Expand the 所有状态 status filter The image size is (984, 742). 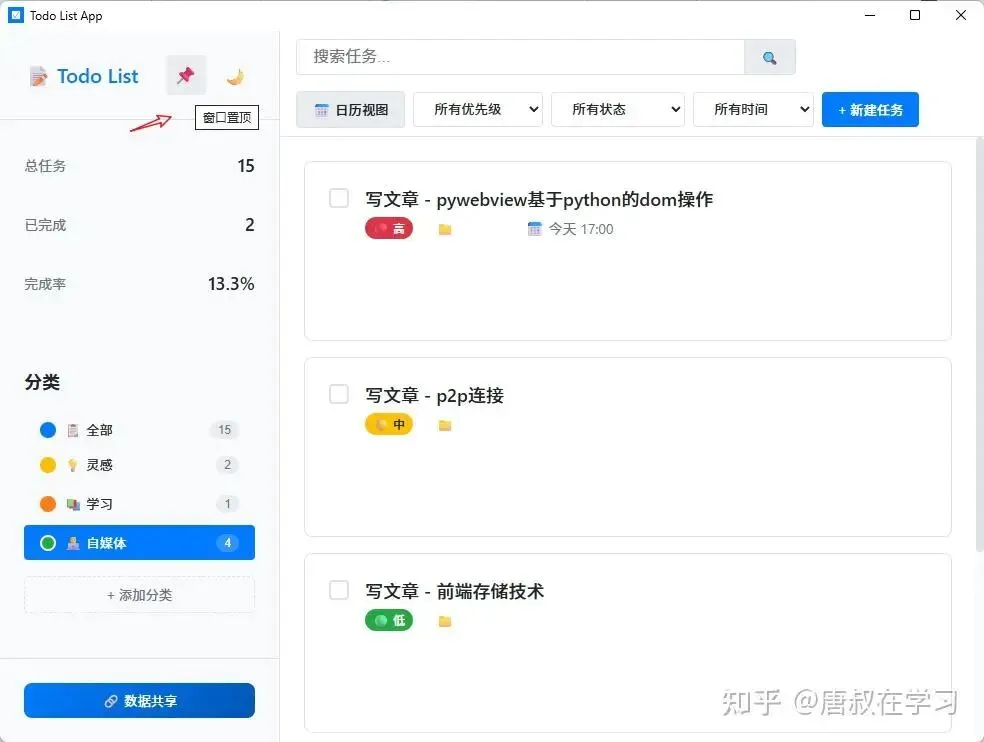(618, 109)
